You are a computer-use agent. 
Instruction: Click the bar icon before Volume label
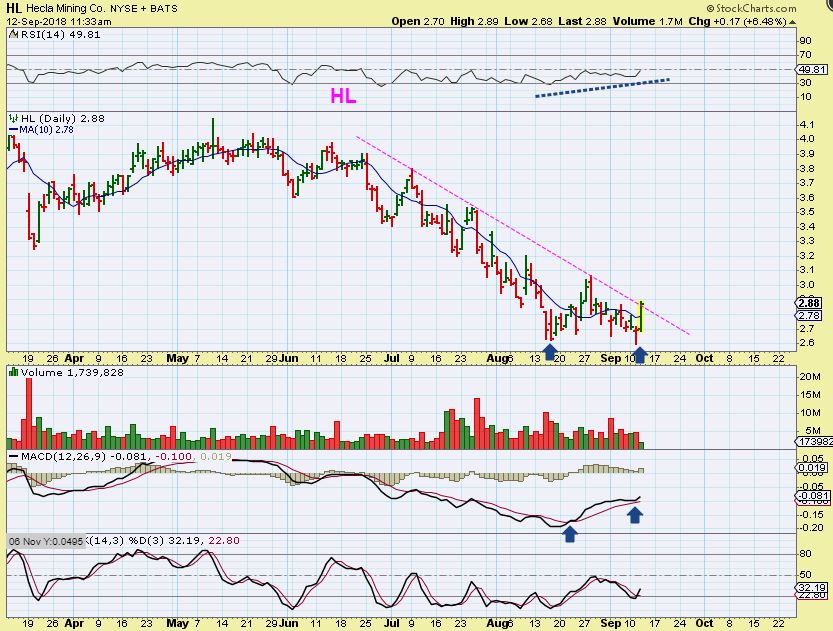click(14, 372)
